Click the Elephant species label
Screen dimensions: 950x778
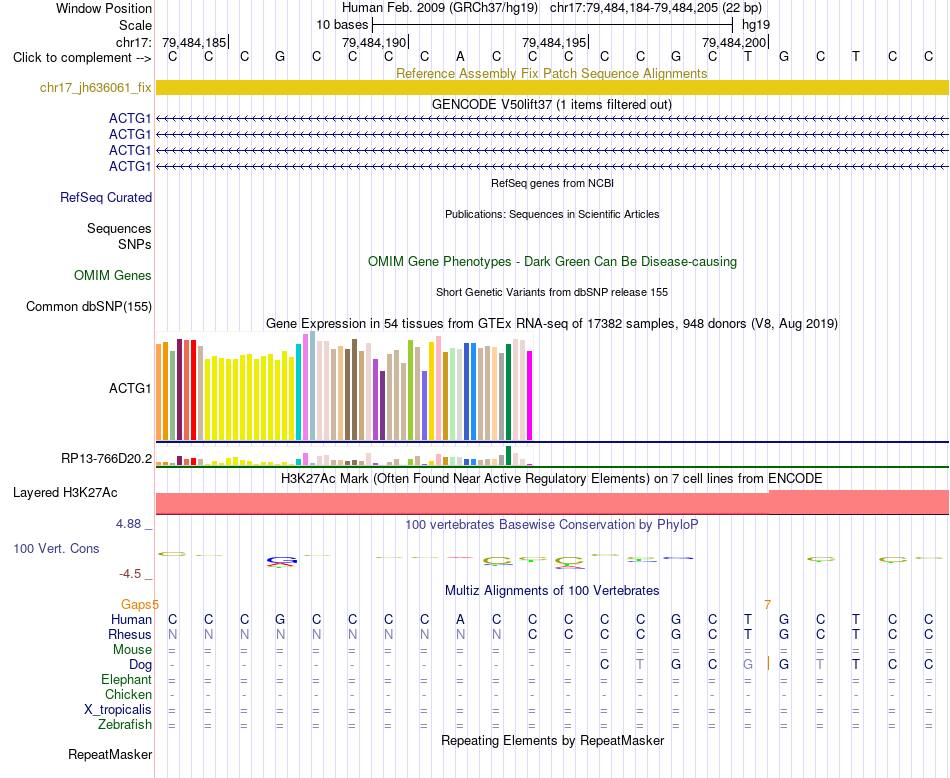pyautogui.click(x=127, y=679)
